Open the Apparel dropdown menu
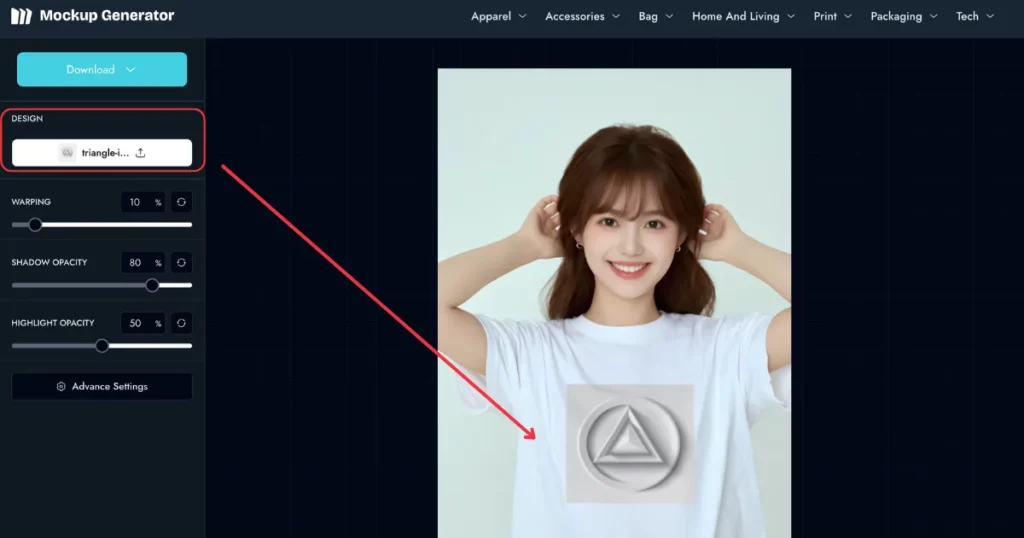 (497, 16)
